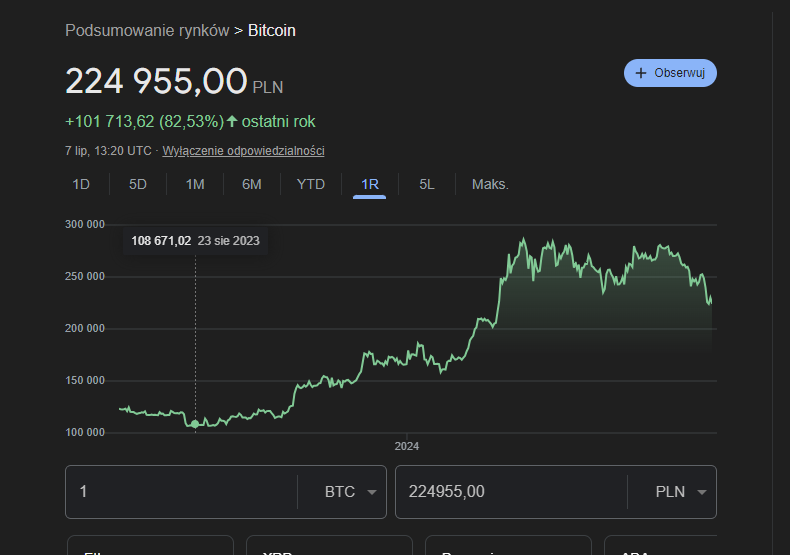Click the 200 000 y-axis label
The width and height of the screenshot is (790, 555).
pyautogui.click(x=85, y=328)
